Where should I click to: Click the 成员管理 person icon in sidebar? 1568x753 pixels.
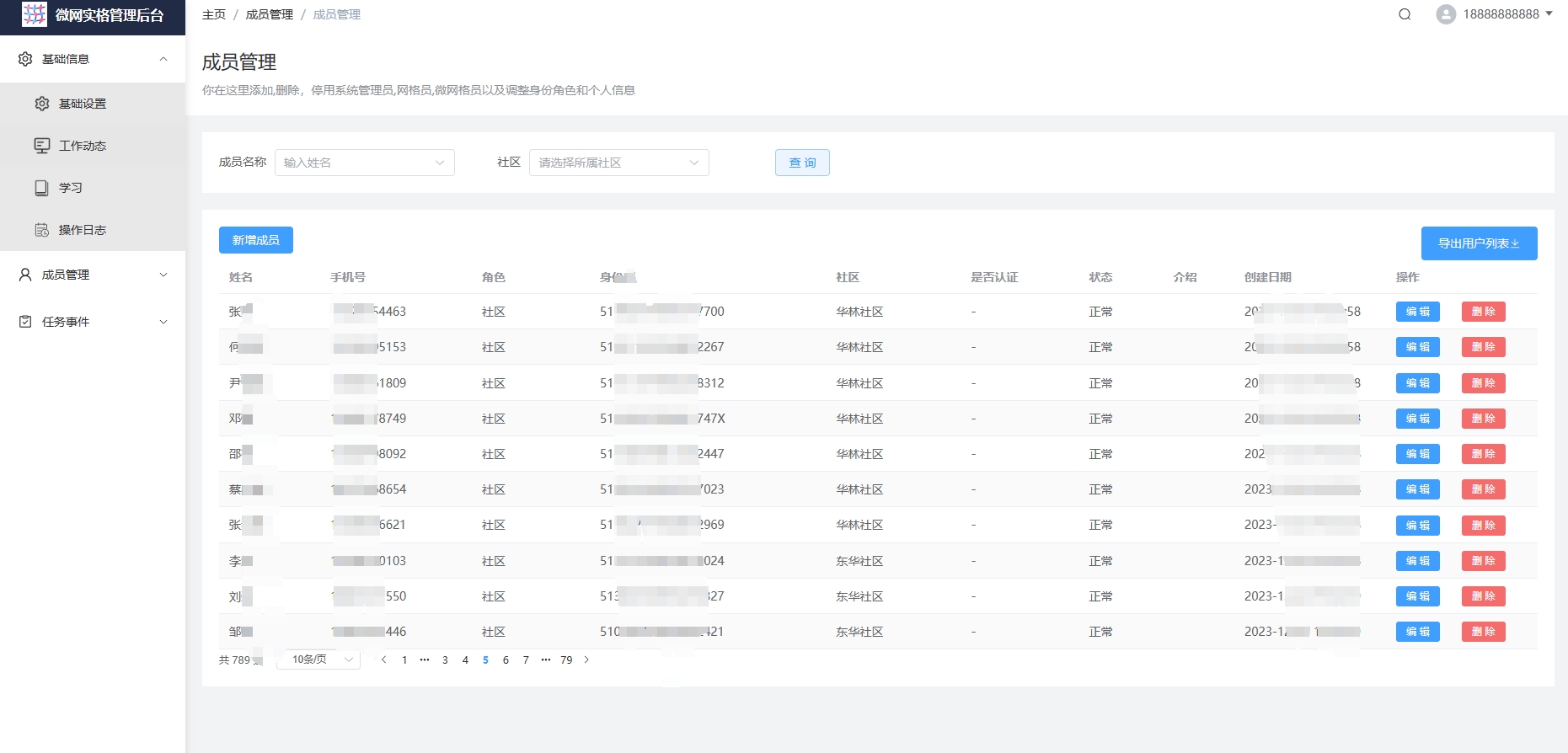pyautogui.click(x=25, y=275)
